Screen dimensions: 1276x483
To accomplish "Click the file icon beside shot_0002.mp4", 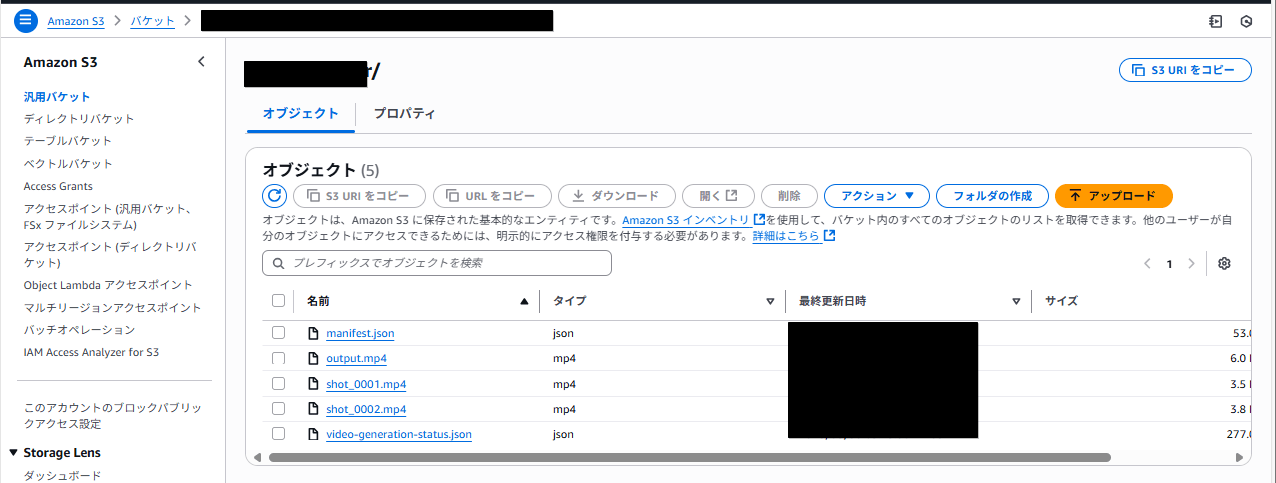I will [x=314, y=409].
